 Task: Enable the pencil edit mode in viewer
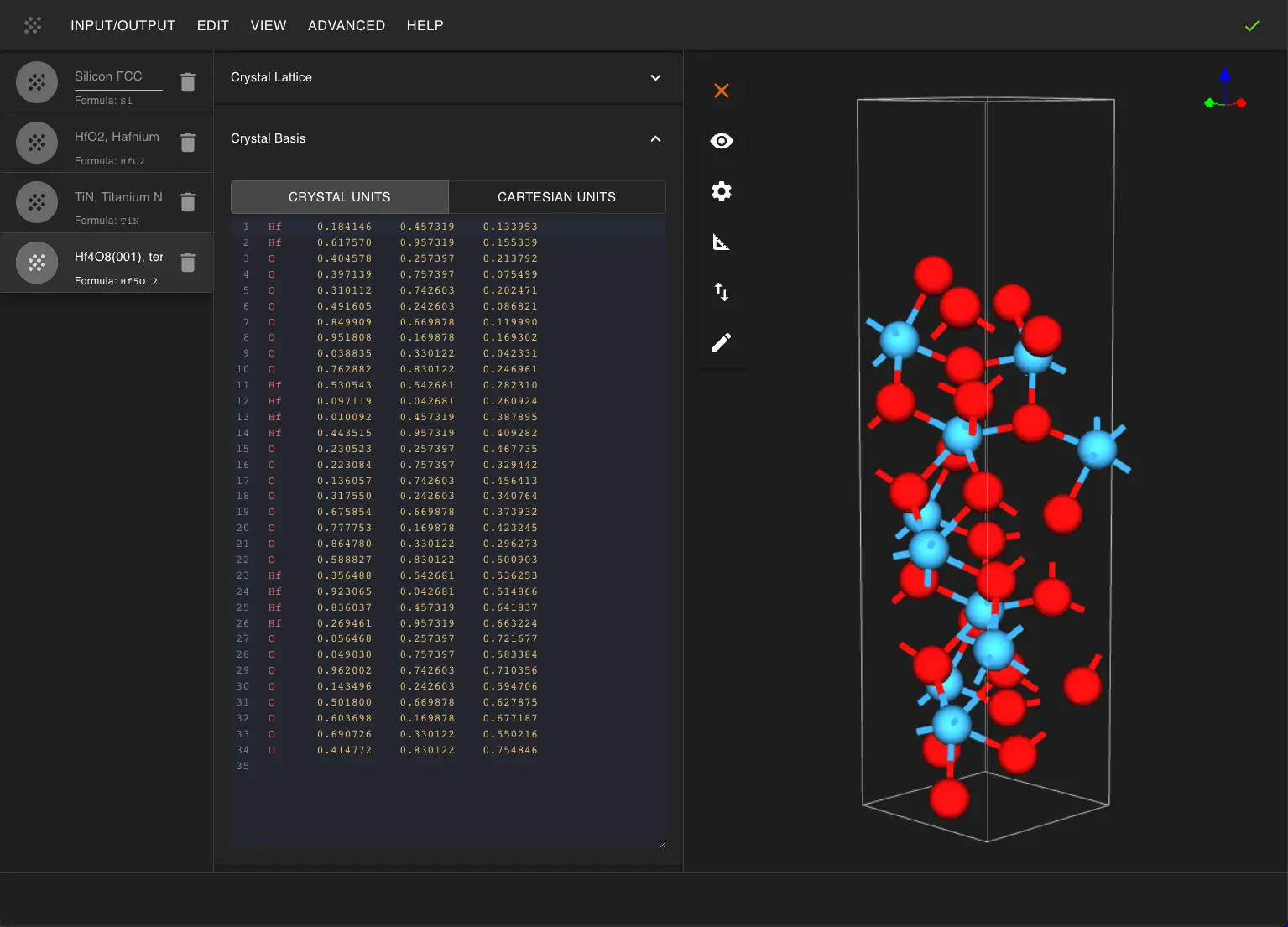click(722, 342)
